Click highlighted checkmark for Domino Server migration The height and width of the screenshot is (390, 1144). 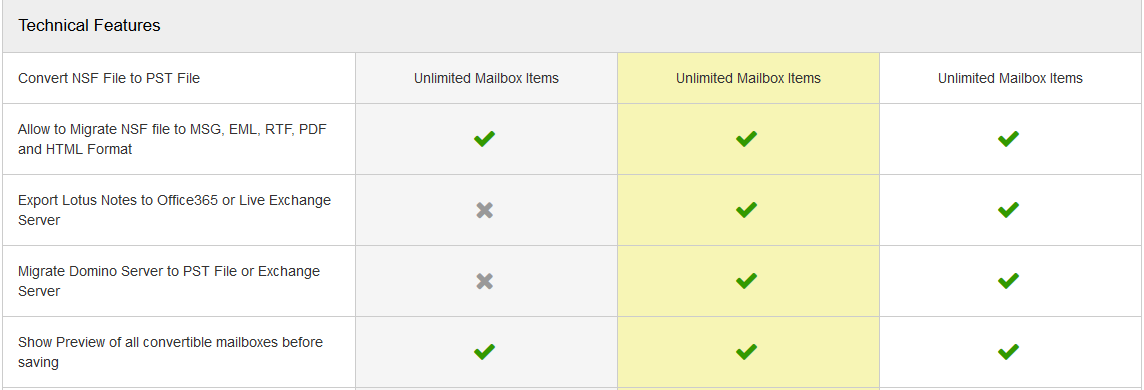[x=746, y=281]
